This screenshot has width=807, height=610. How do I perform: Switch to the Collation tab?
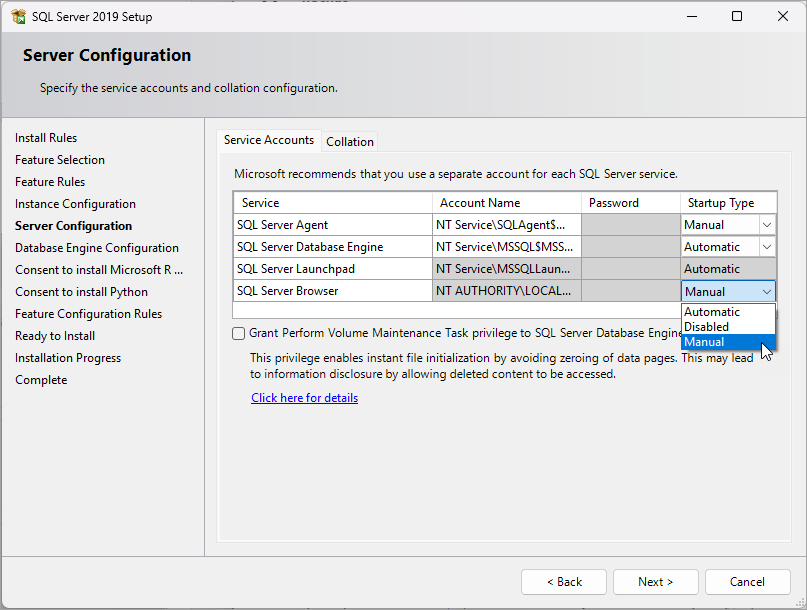click(x=350, y=142)
